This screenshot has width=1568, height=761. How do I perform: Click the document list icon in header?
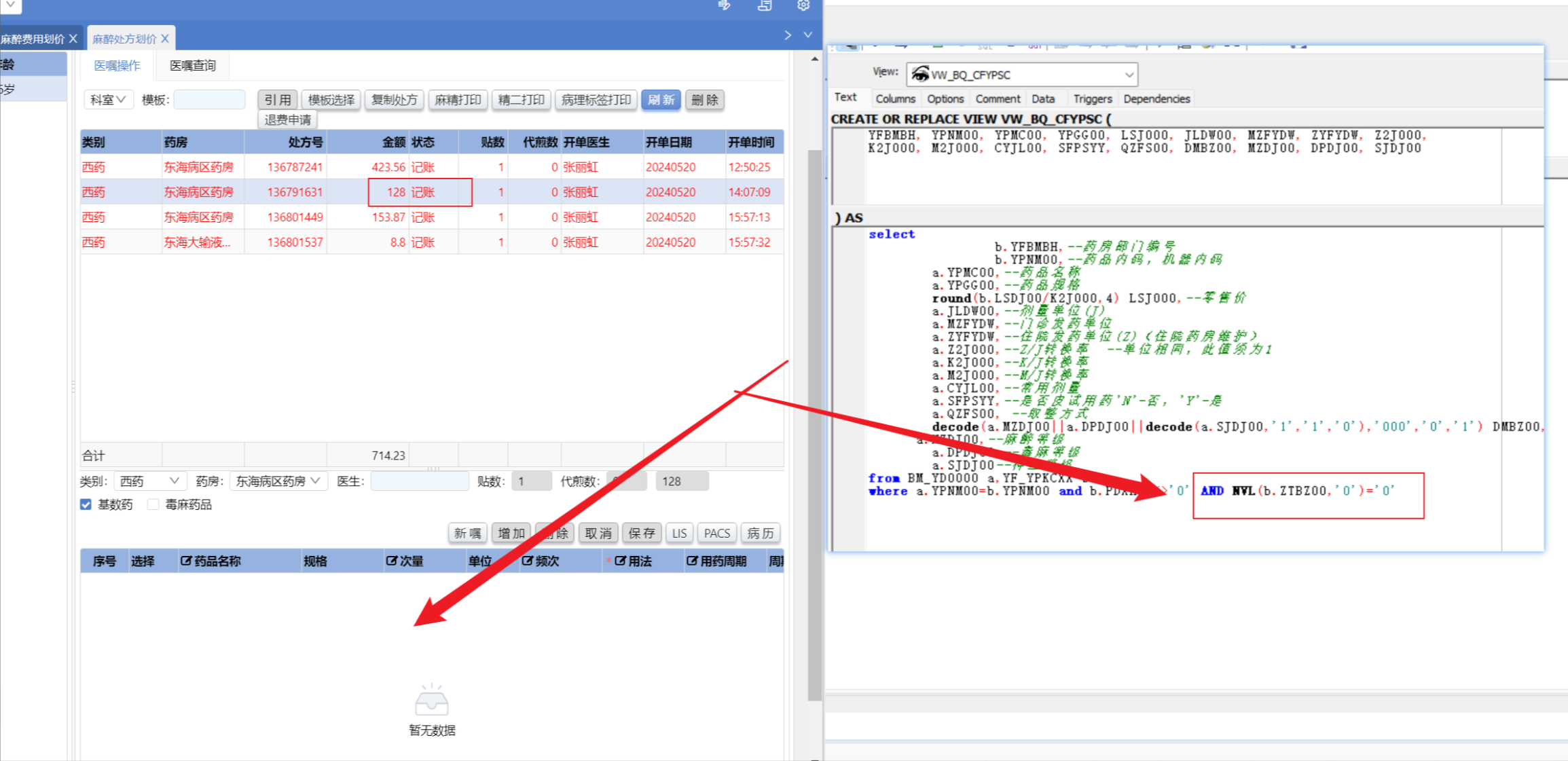point(765,5)
